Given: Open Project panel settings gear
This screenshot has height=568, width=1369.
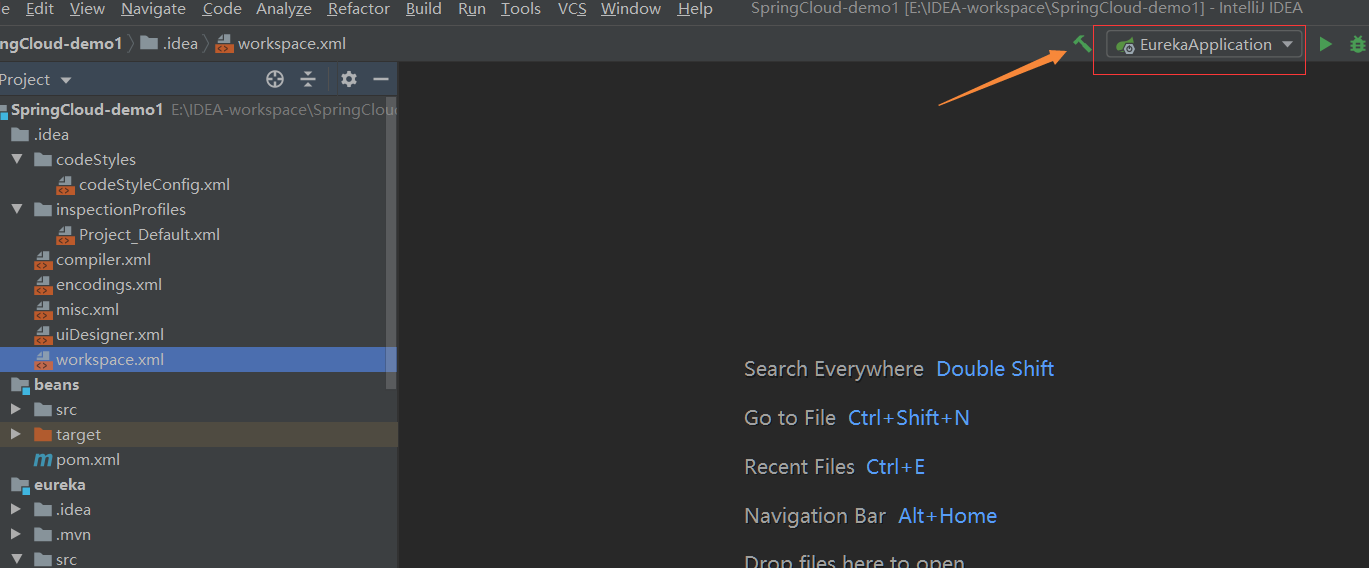Looking at the screenshot, I should click(348, 79).
